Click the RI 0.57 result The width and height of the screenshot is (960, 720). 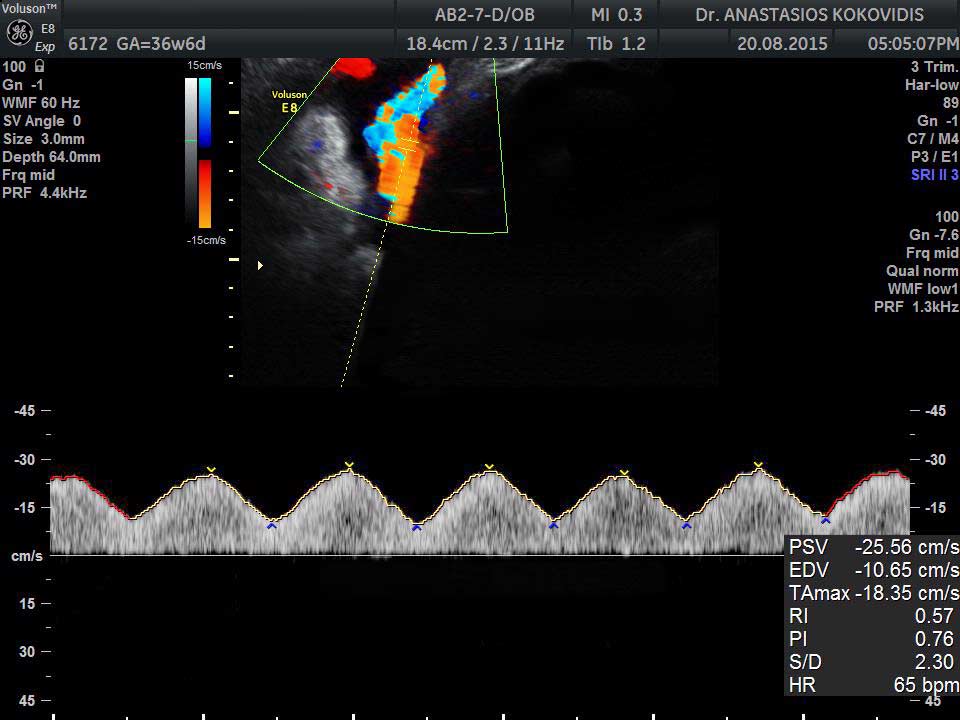coord(871,616)
